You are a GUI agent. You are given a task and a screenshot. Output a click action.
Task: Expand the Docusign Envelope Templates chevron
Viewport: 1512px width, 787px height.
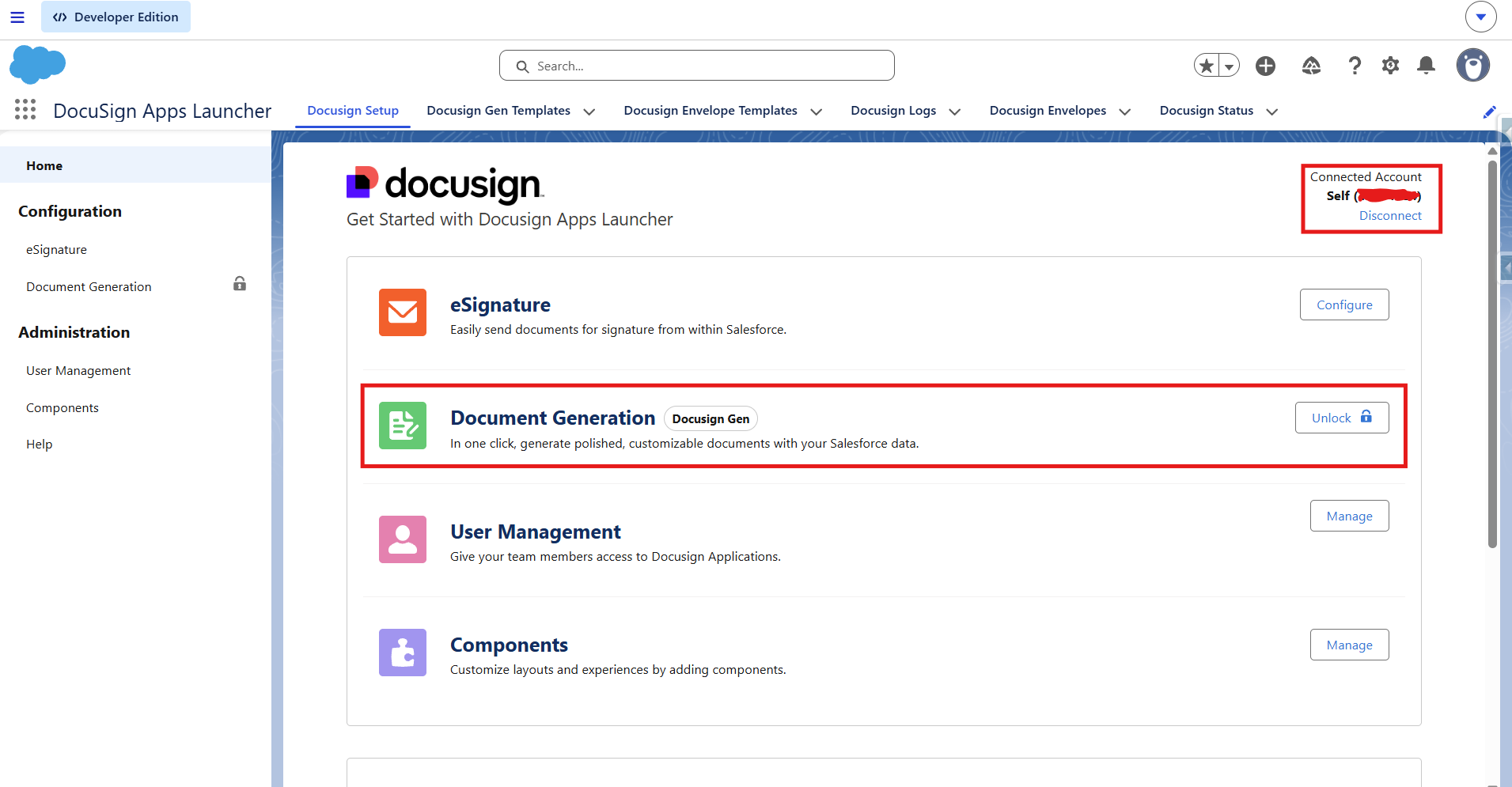817,112
